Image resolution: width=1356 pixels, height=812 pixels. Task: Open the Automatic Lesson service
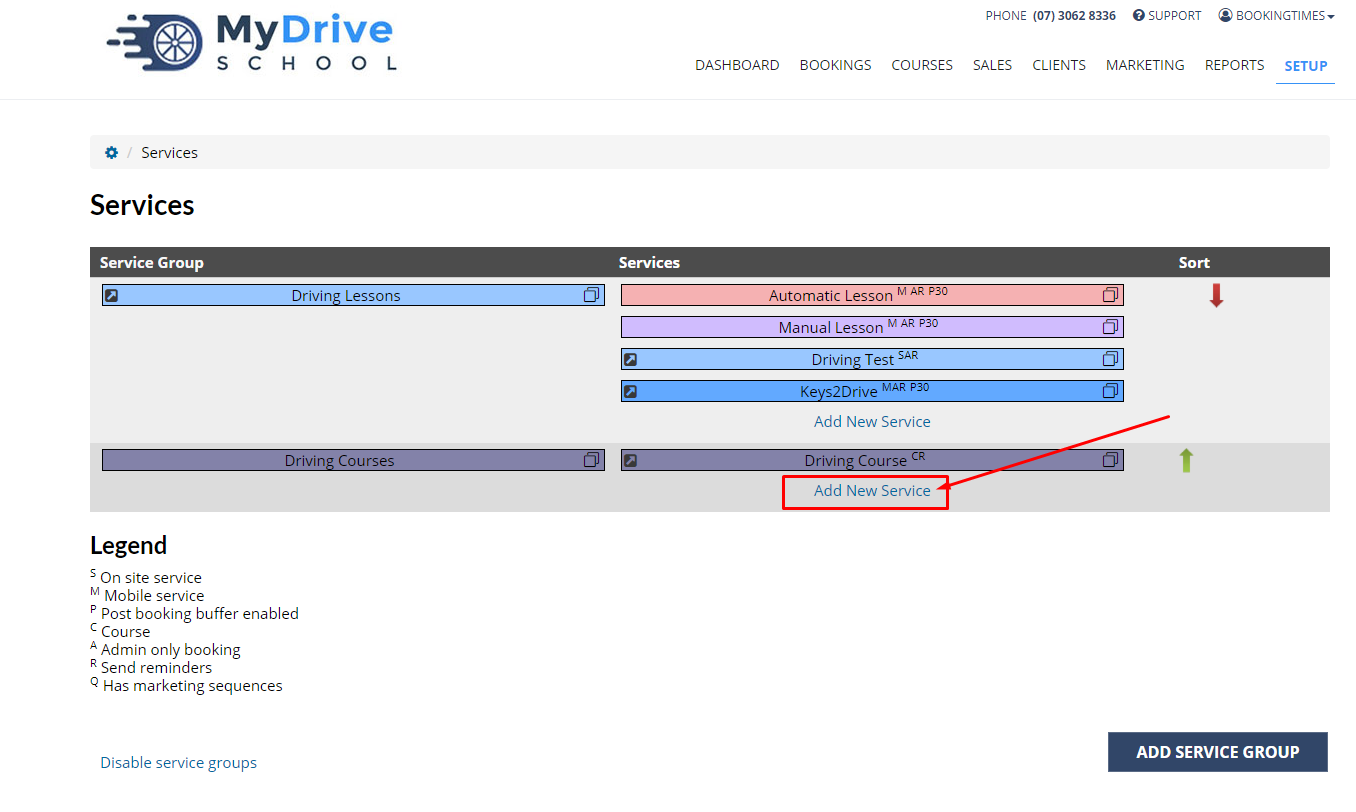click(x=872, y=295)
